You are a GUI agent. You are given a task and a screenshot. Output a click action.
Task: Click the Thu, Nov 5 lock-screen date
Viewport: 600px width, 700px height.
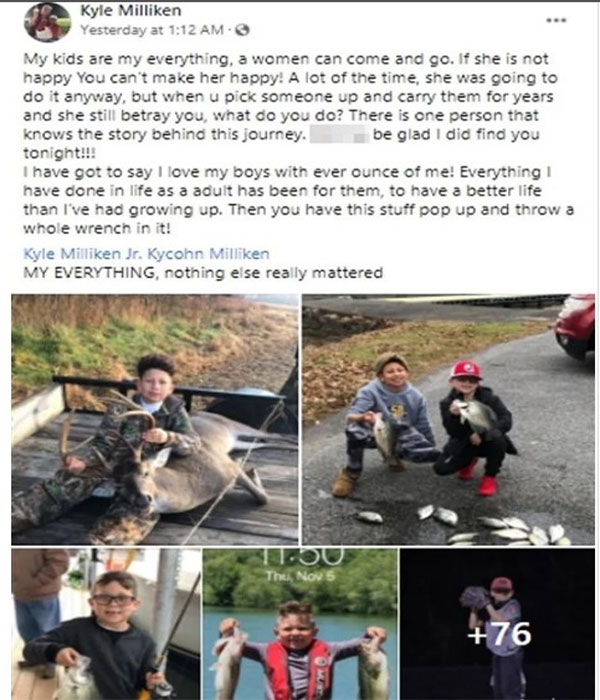300,576
